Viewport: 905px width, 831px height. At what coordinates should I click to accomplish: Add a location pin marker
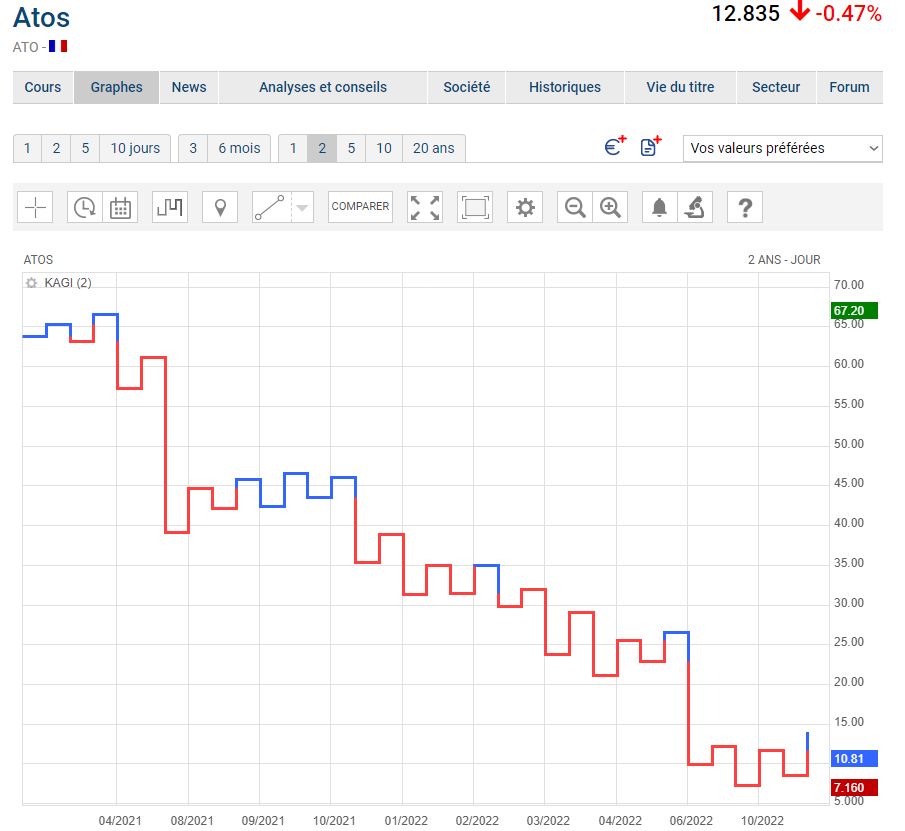point(220,207)
